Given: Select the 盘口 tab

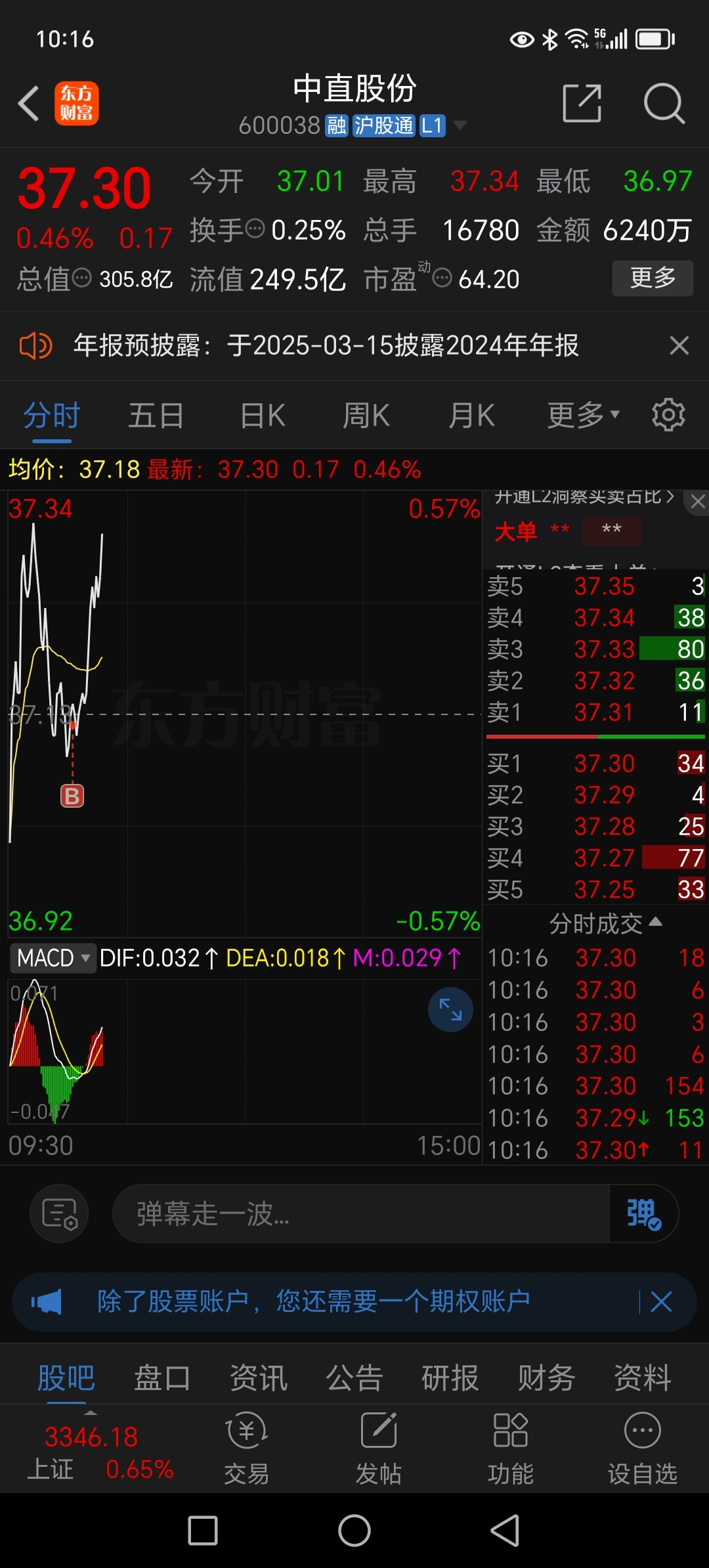Looking at the screenshot, I should click(162, 1378).
